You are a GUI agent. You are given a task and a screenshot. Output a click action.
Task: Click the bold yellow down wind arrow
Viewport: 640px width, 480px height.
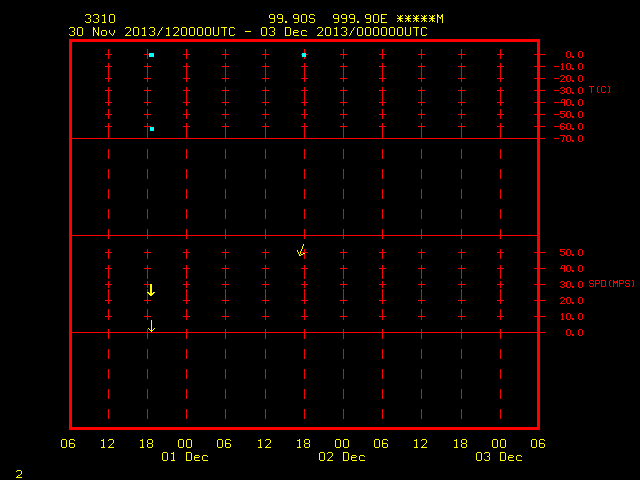click(151, 290)
